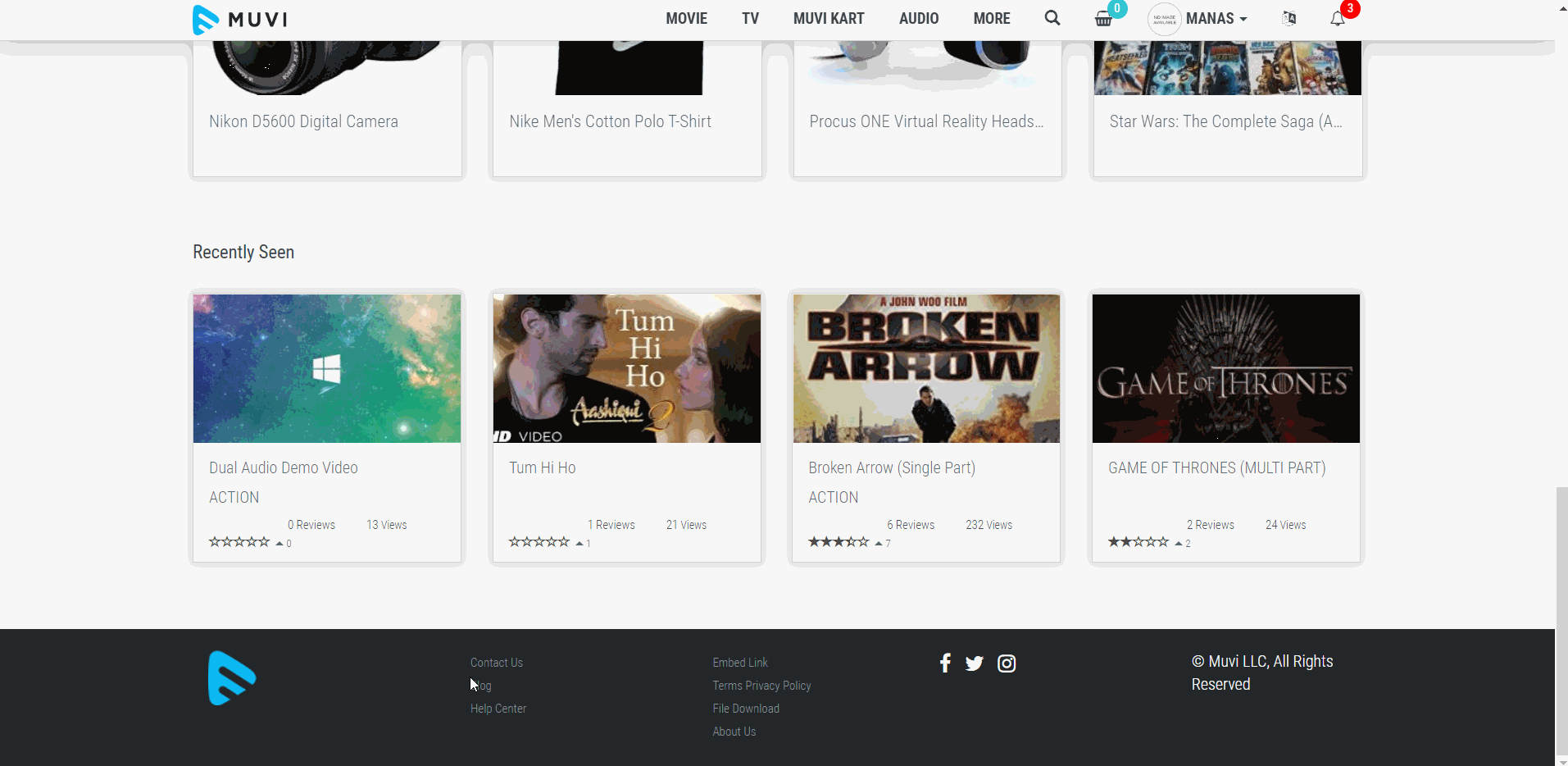Image resolution: width=1568 pixels, height=766 pixels.
Task: Click 'Nike Men's Cotton Polo T-Shirt' title
Action: click(610, 121)
